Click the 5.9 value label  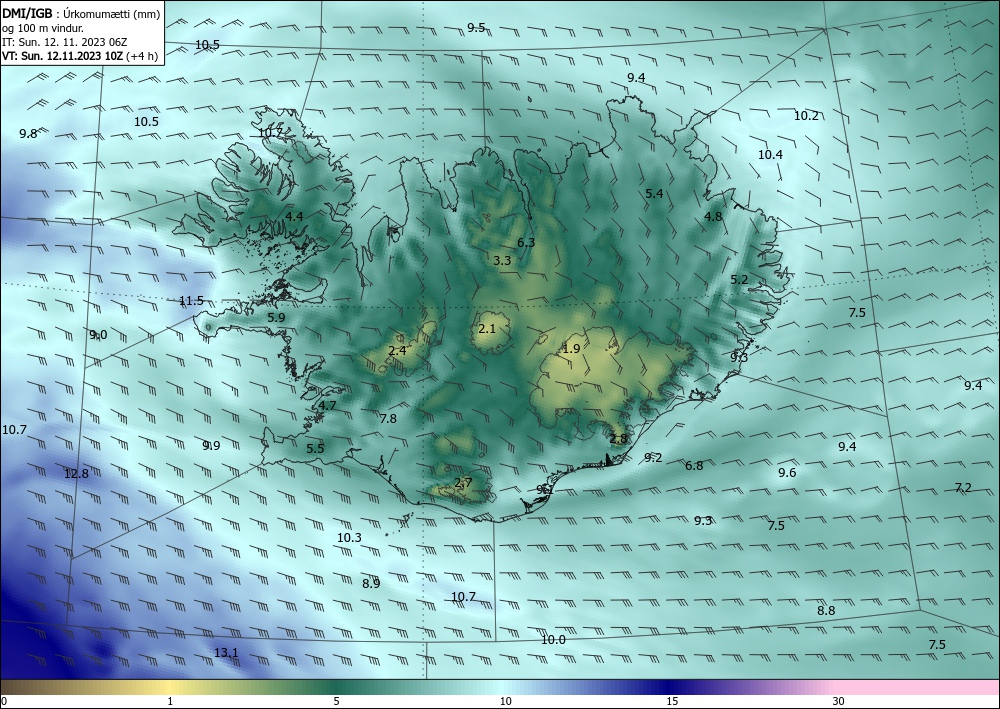[x=276, y=317]
